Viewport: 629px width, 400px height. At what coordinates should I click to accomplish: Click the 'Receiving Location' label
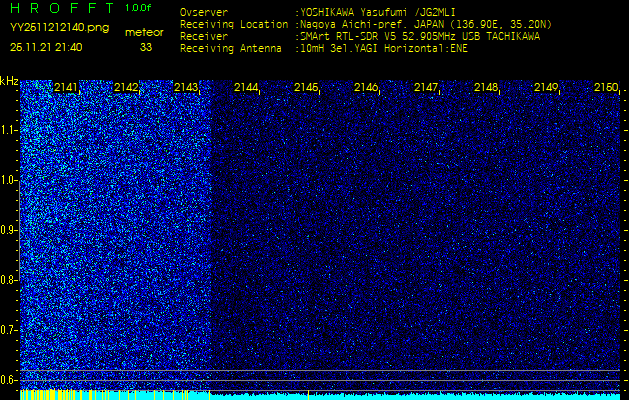(x=234, y=24)
